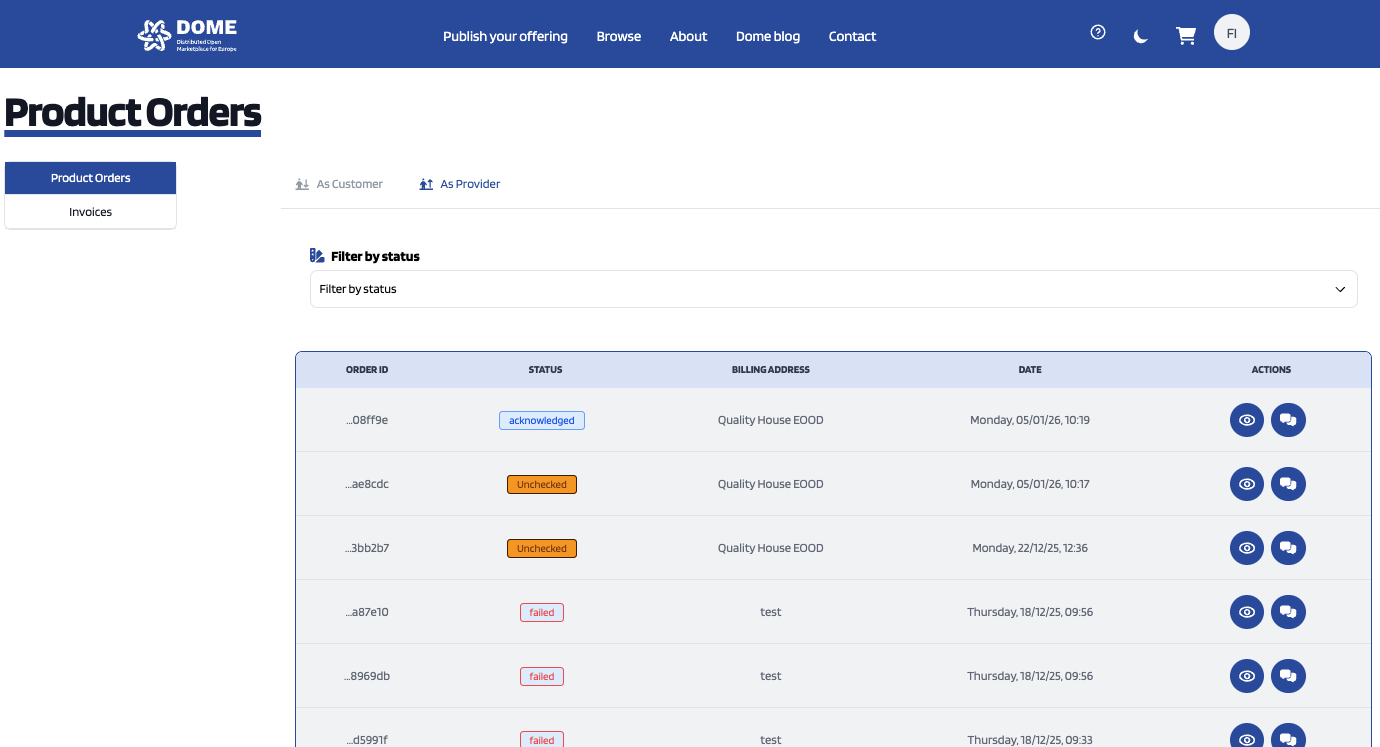The height and width of the screenshot is (747, 1380).
Task: Select Invoices in the sidebar
Action: pyautogui.click(x=90, y=212)
